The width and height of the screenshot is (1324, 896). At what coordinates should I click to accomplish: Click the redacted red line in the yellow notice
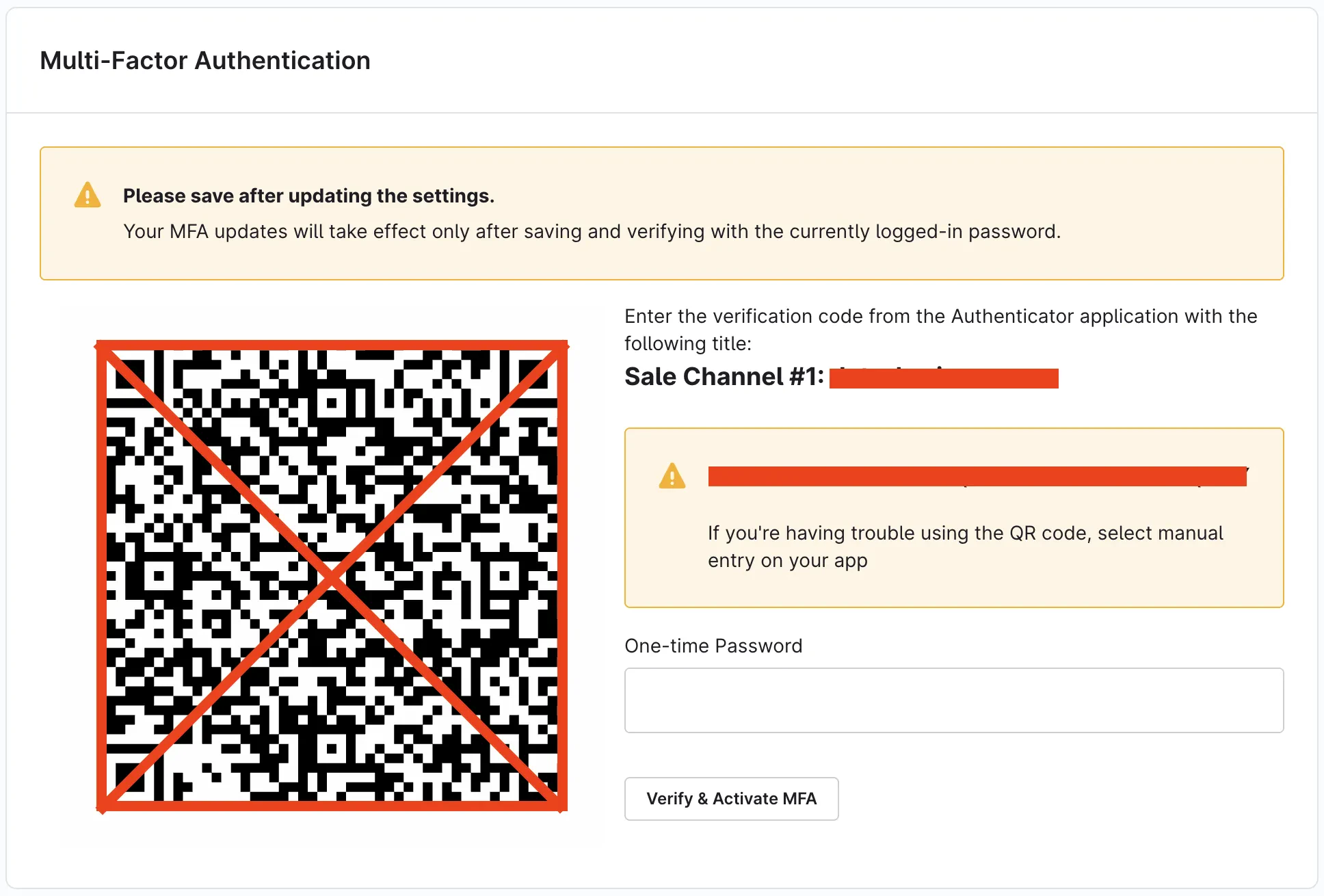click(x=977, y=476)
